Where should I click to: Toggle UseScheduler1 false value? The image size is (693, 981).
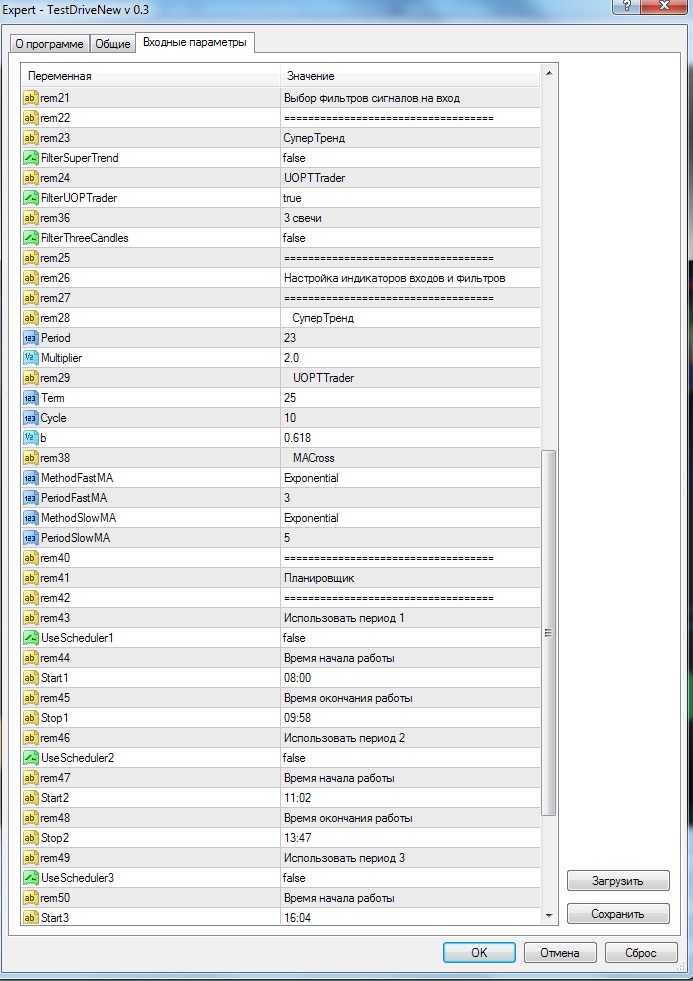(410, 638)
